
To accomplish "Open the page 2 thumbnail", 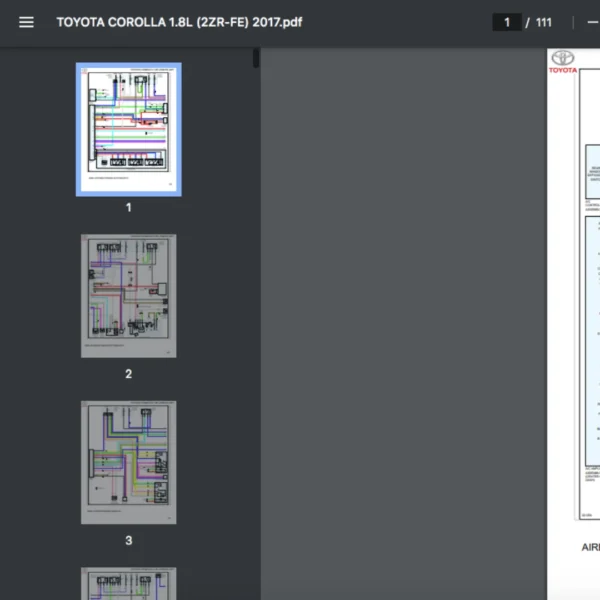I will click(x=129, y=296).
